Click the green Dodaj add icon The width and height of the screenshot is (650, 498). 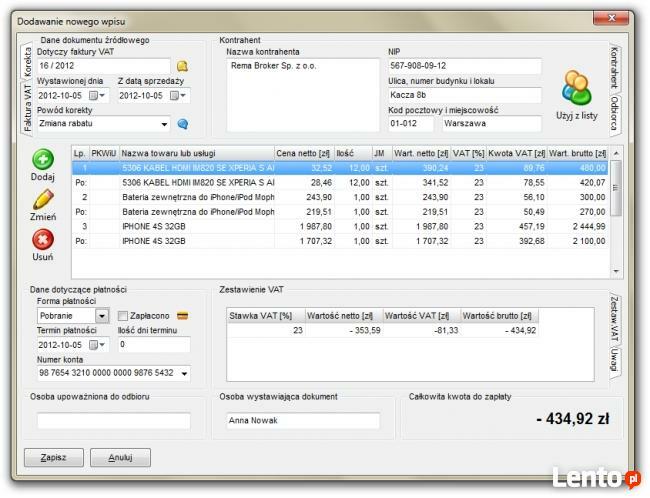click(x=43, y=160)
